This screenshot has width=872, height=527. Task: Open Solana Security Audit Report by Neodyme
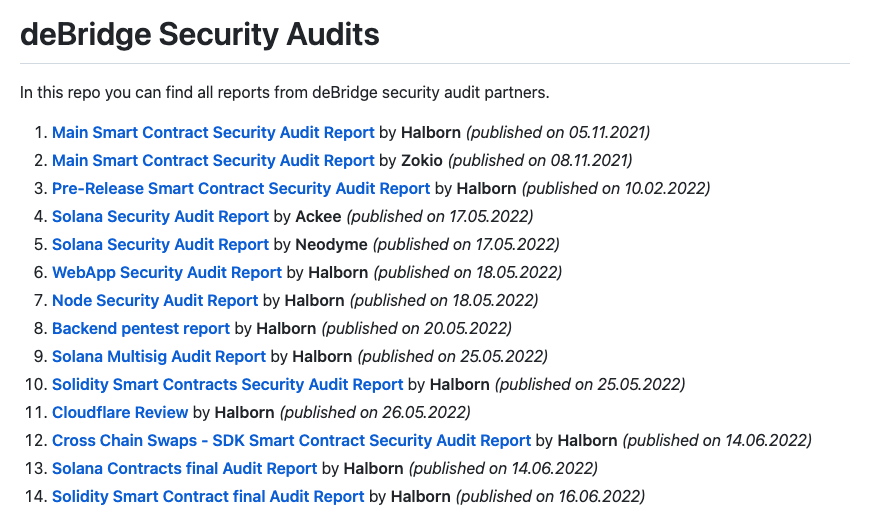pyautogui.click(x=160, y=244)
